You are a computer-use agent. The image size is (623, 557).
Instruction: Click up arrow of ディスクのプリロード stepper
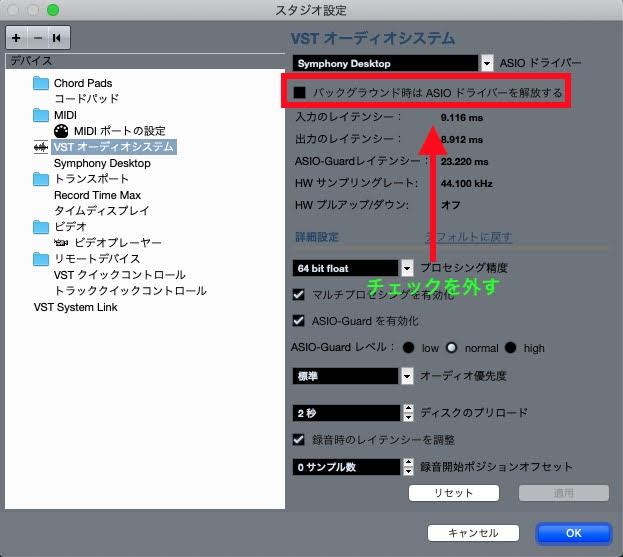(408, 408)
